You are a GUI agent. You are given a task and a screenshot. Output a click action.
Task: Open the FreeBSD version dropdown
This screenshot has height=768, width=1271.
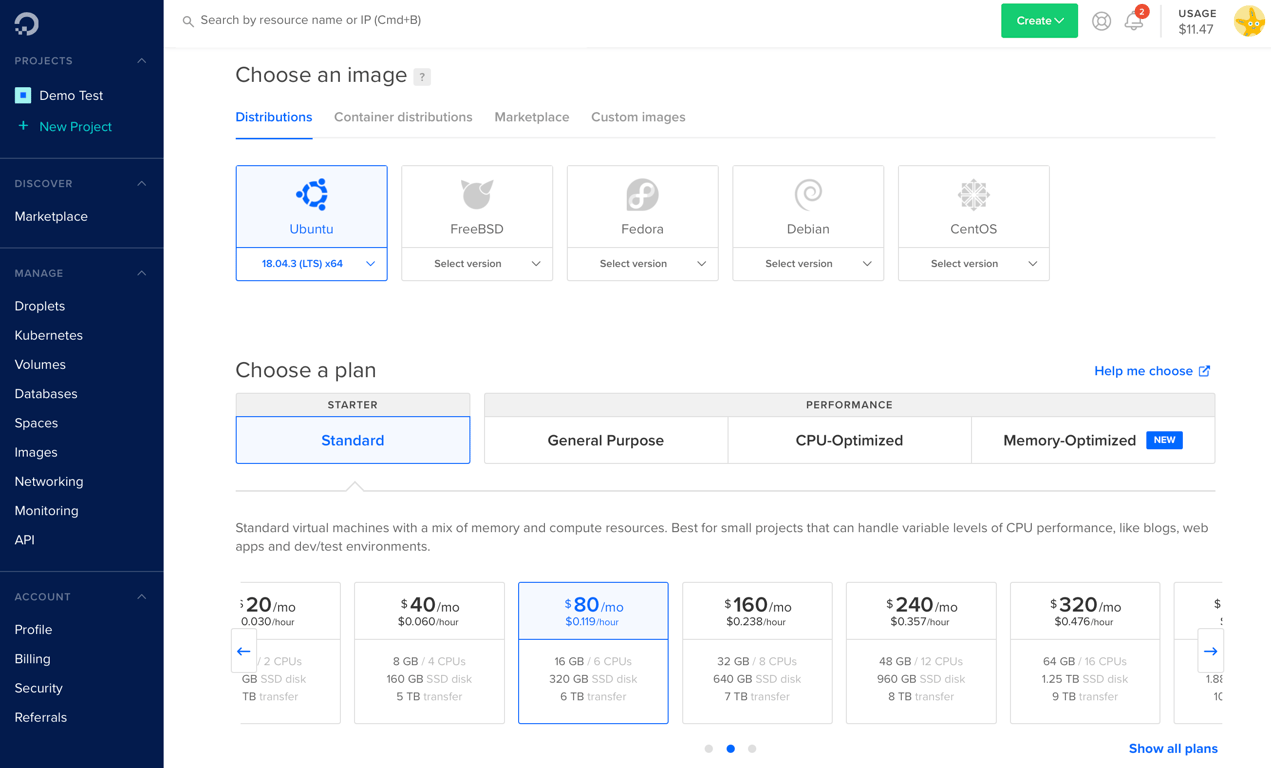(x=477, y=264)
